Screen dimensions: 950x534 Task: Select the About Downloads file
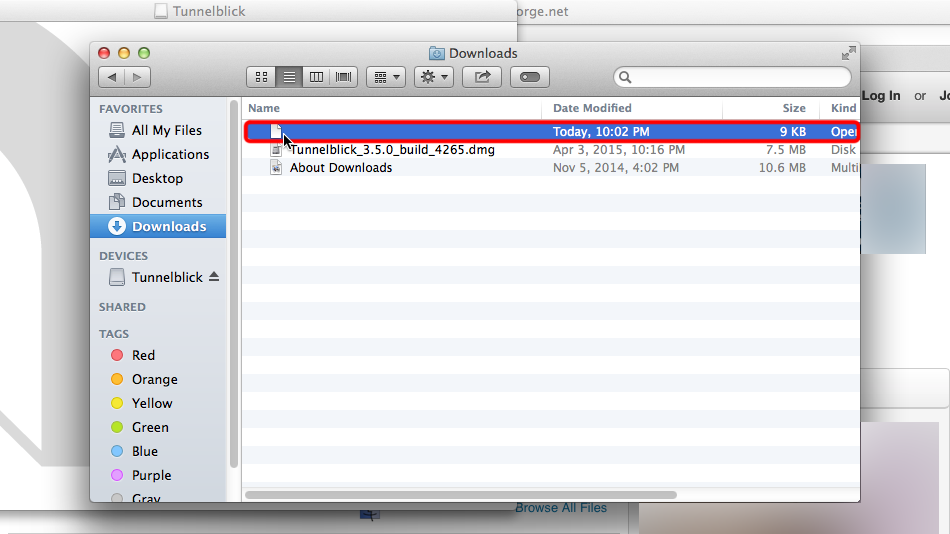tap(340, 168)
